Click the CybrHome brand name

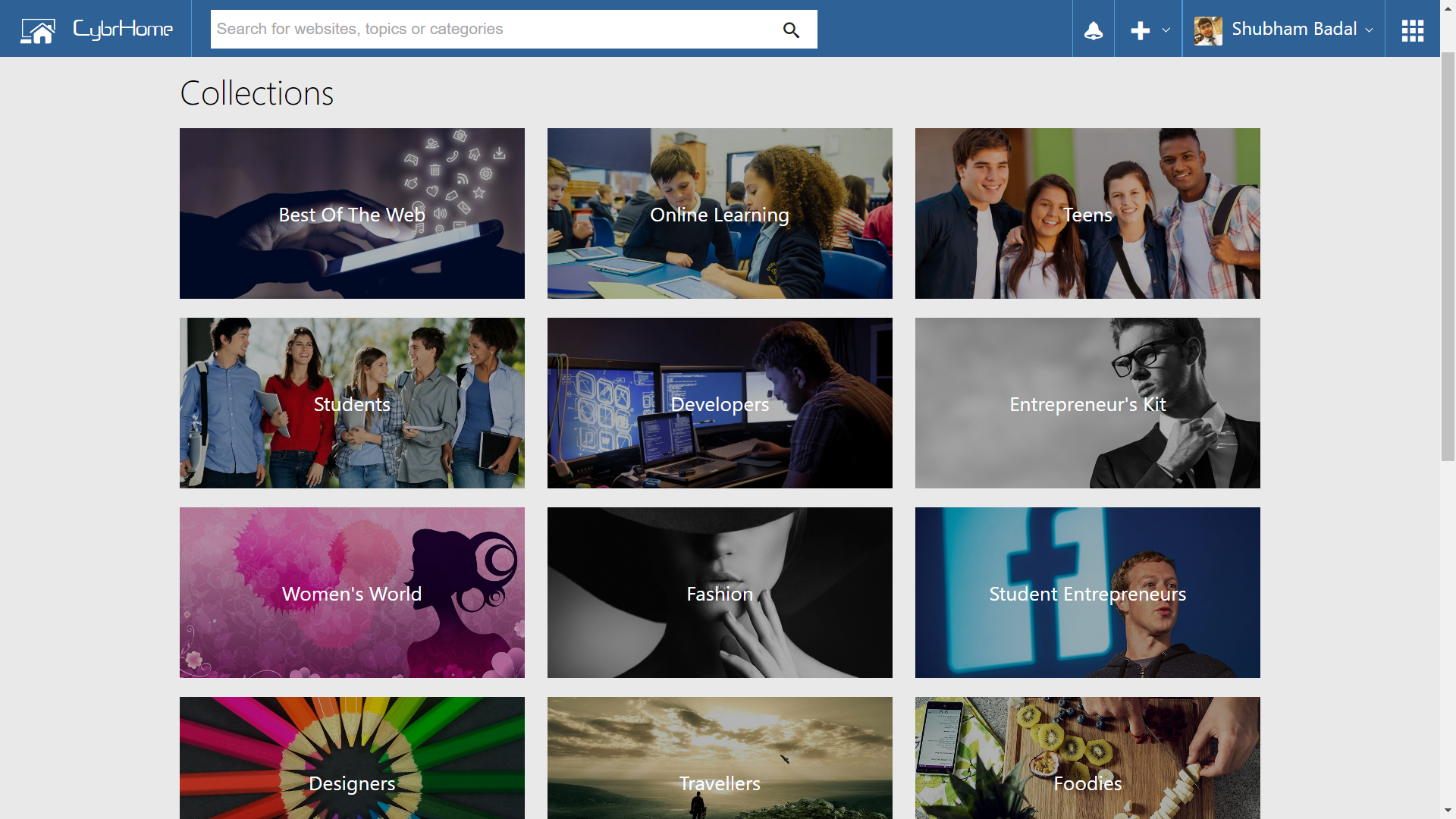123,30
